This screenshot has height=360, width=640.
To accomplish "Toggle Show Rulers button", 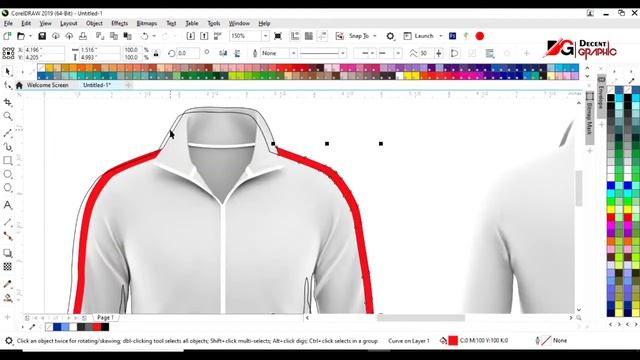I will click(295, 36).
